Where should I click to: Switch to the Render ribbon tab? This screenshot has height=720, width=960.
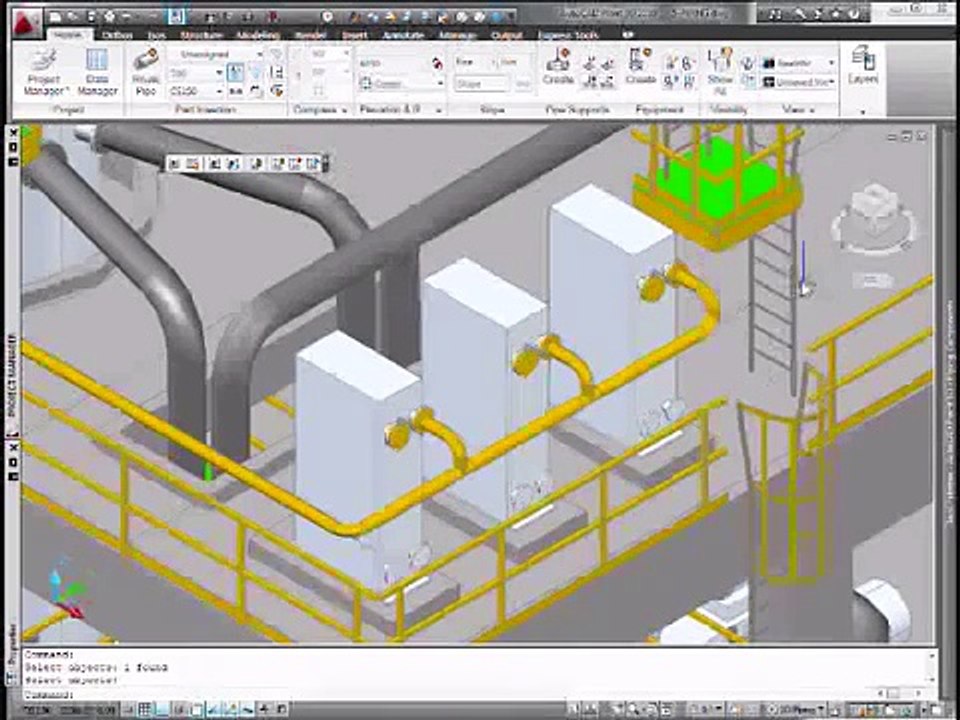(310, 36)
